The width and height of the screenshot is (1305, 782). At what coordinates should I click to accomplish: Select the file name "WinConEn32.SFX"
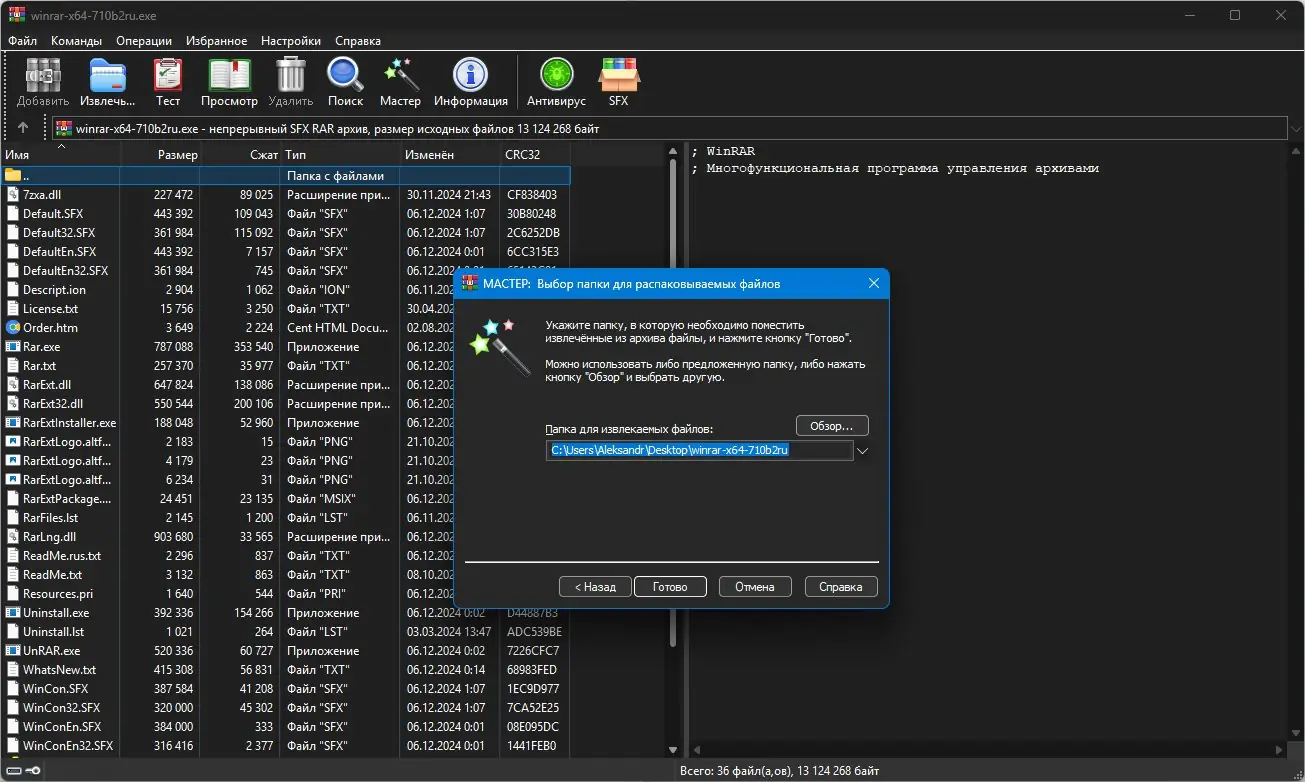click(68, 746)
